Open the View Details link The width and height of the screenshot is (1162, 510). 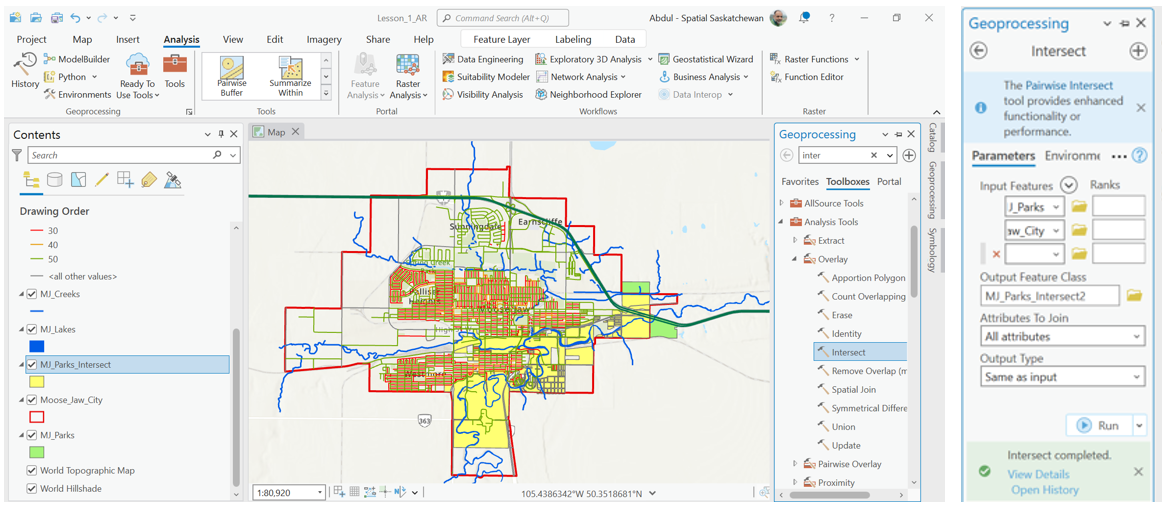click(1038, 474)
